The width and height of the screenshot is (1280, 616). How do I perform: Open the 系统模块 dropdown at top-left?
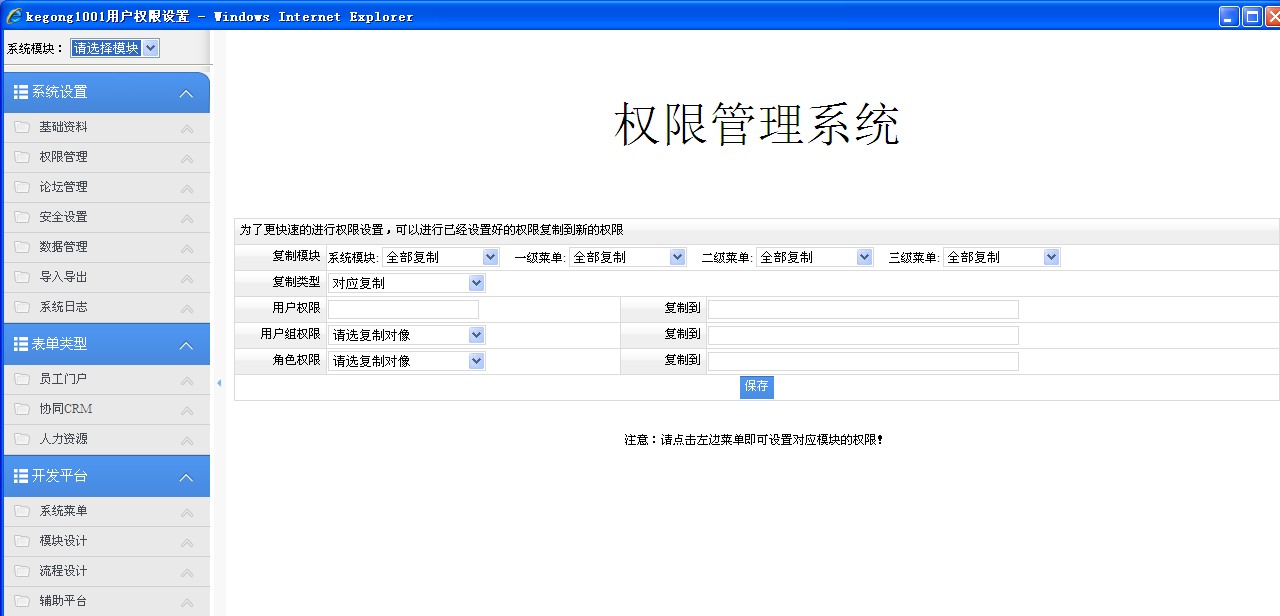click(x=114, y=48)
